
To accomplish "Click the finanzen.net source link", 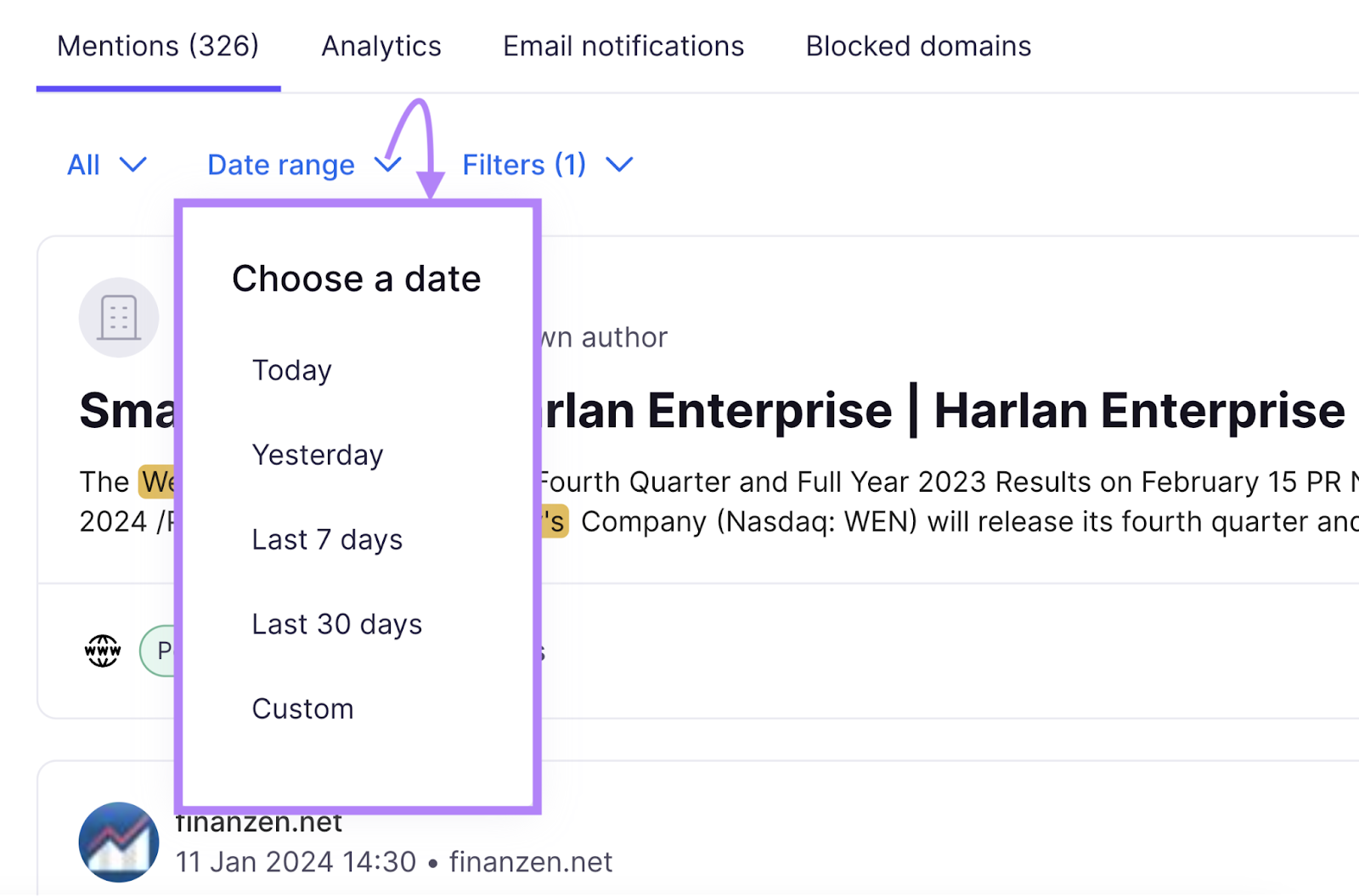I will coord(531,861).
